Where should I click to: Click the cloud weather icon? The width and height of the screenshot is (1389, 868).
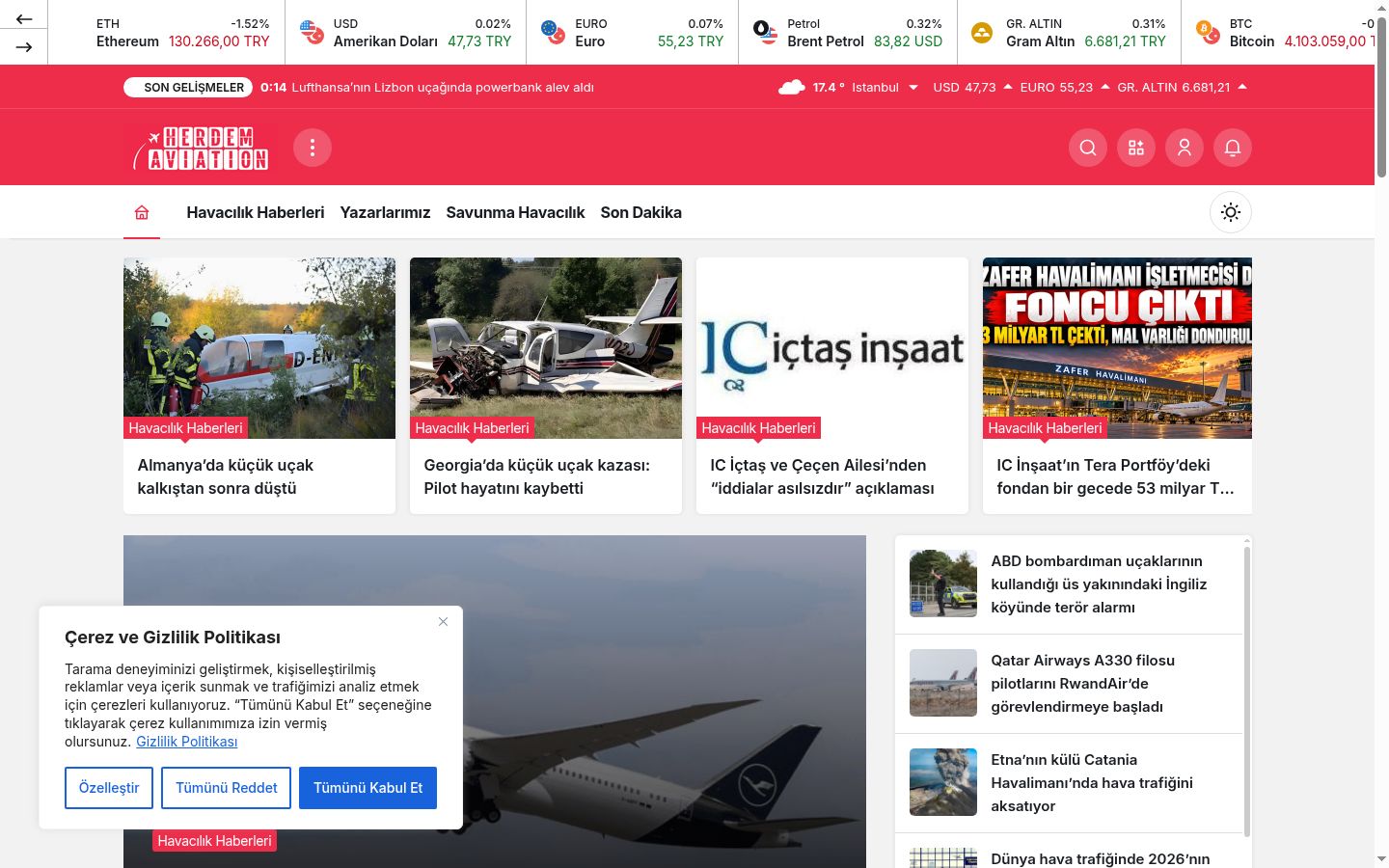792,87
